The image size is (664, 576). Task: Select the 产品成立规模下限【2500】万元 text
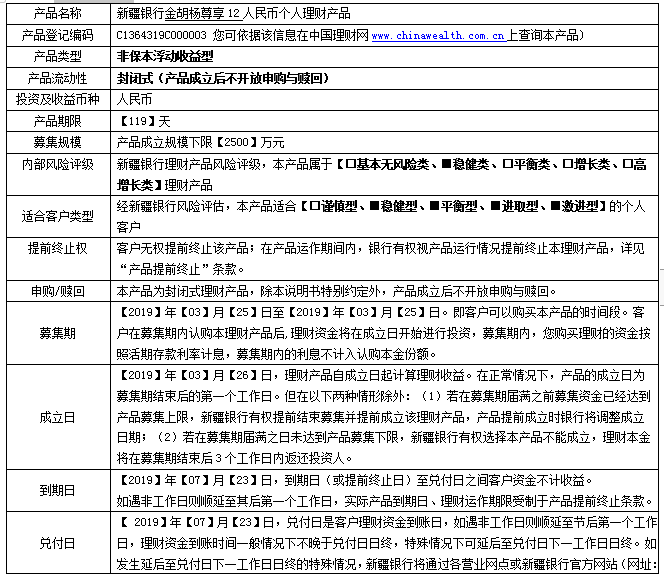200,142
